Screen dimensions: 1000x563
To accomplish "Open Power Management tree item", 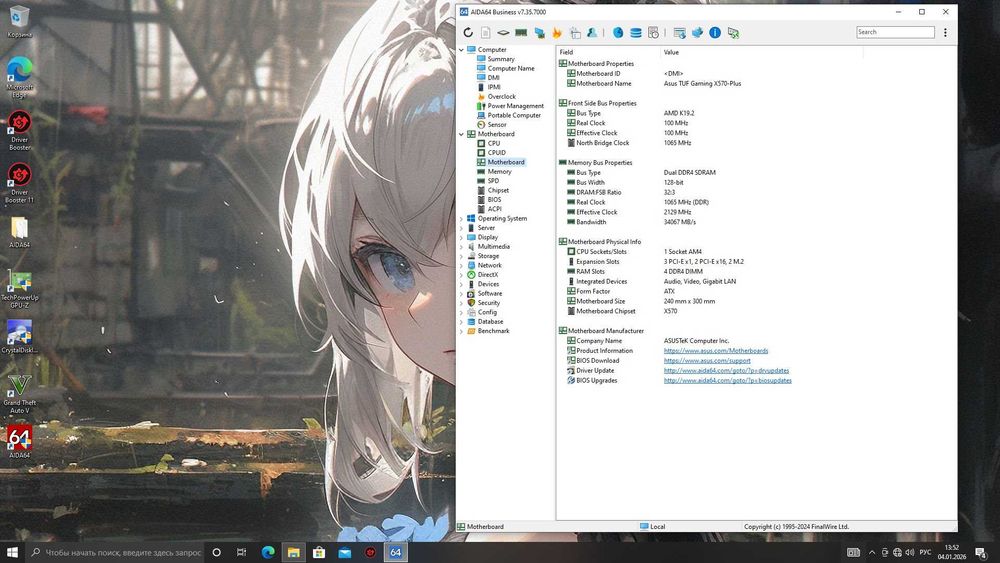I will point(515,106).
